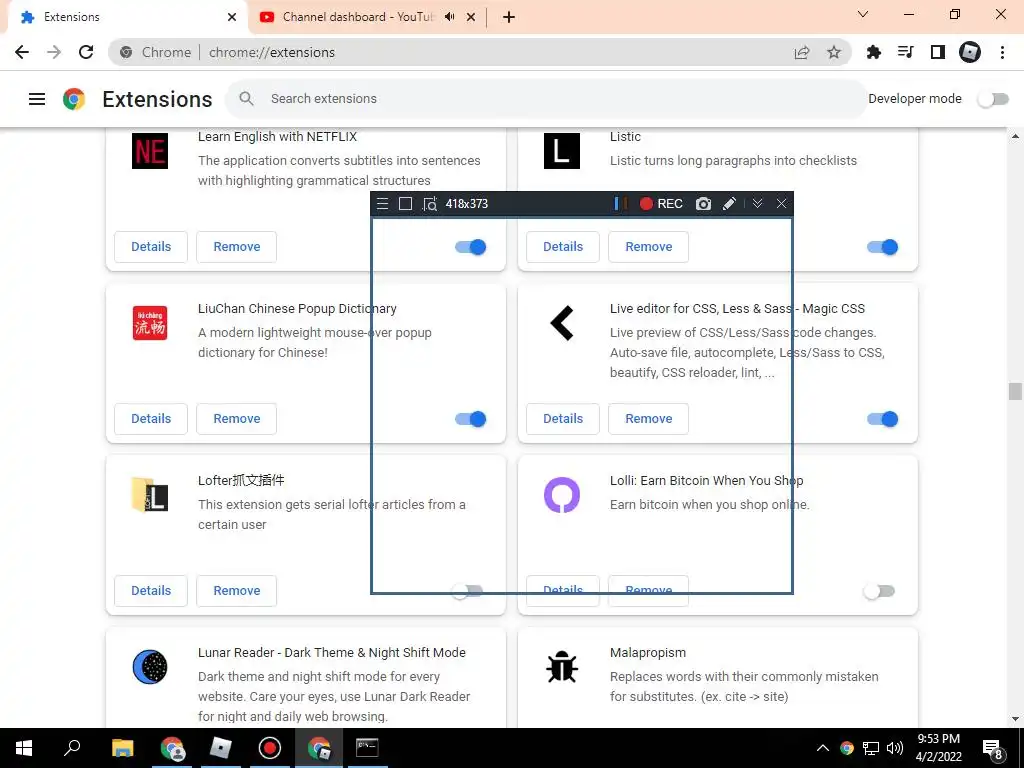Viewport: 1024px width, 768px height.
Task: Remove the Lofter extension
Action: point(236,590)
